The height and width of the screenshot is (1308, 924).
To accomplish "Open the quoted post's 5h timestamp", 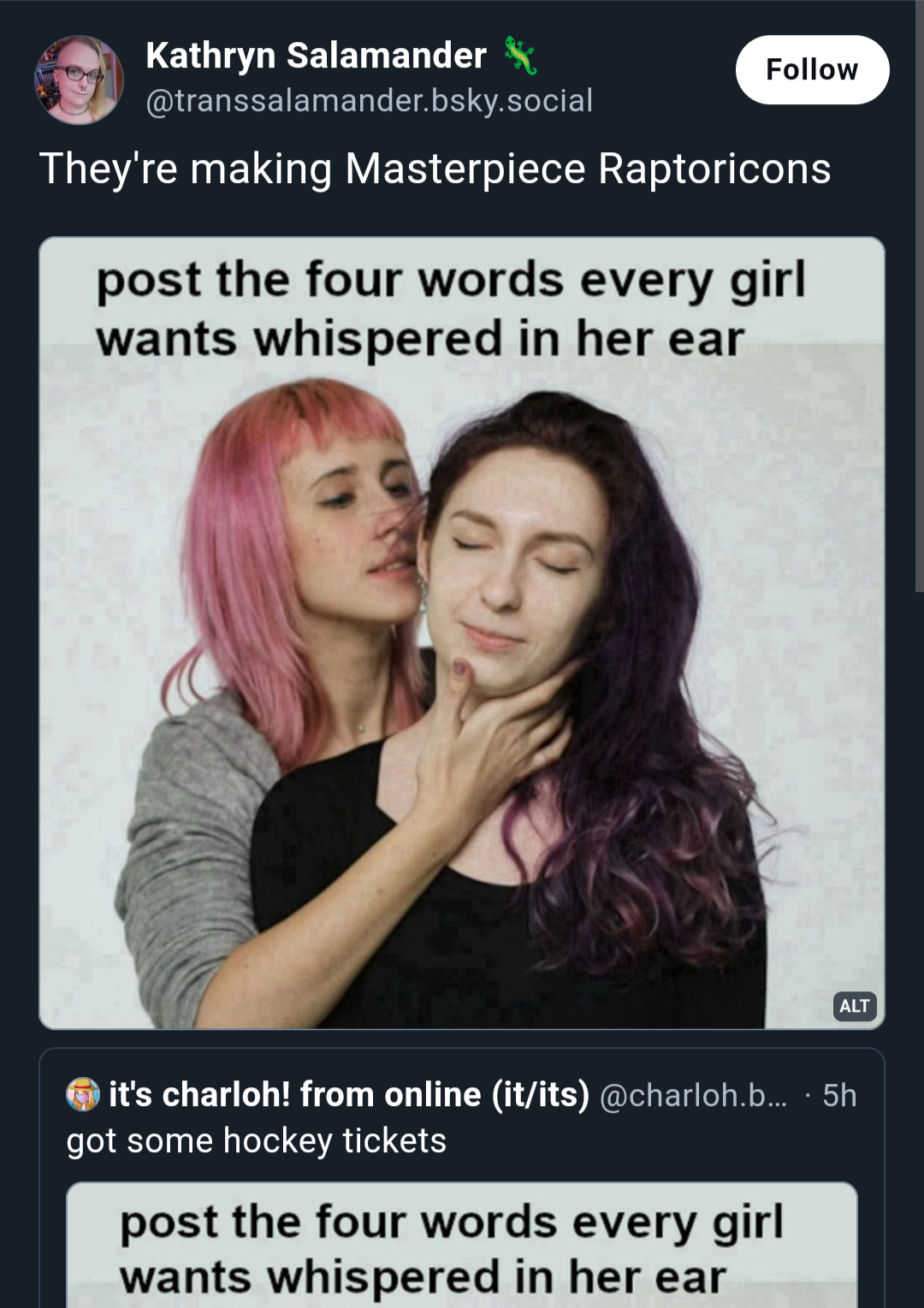I will tap(839, 1096).
